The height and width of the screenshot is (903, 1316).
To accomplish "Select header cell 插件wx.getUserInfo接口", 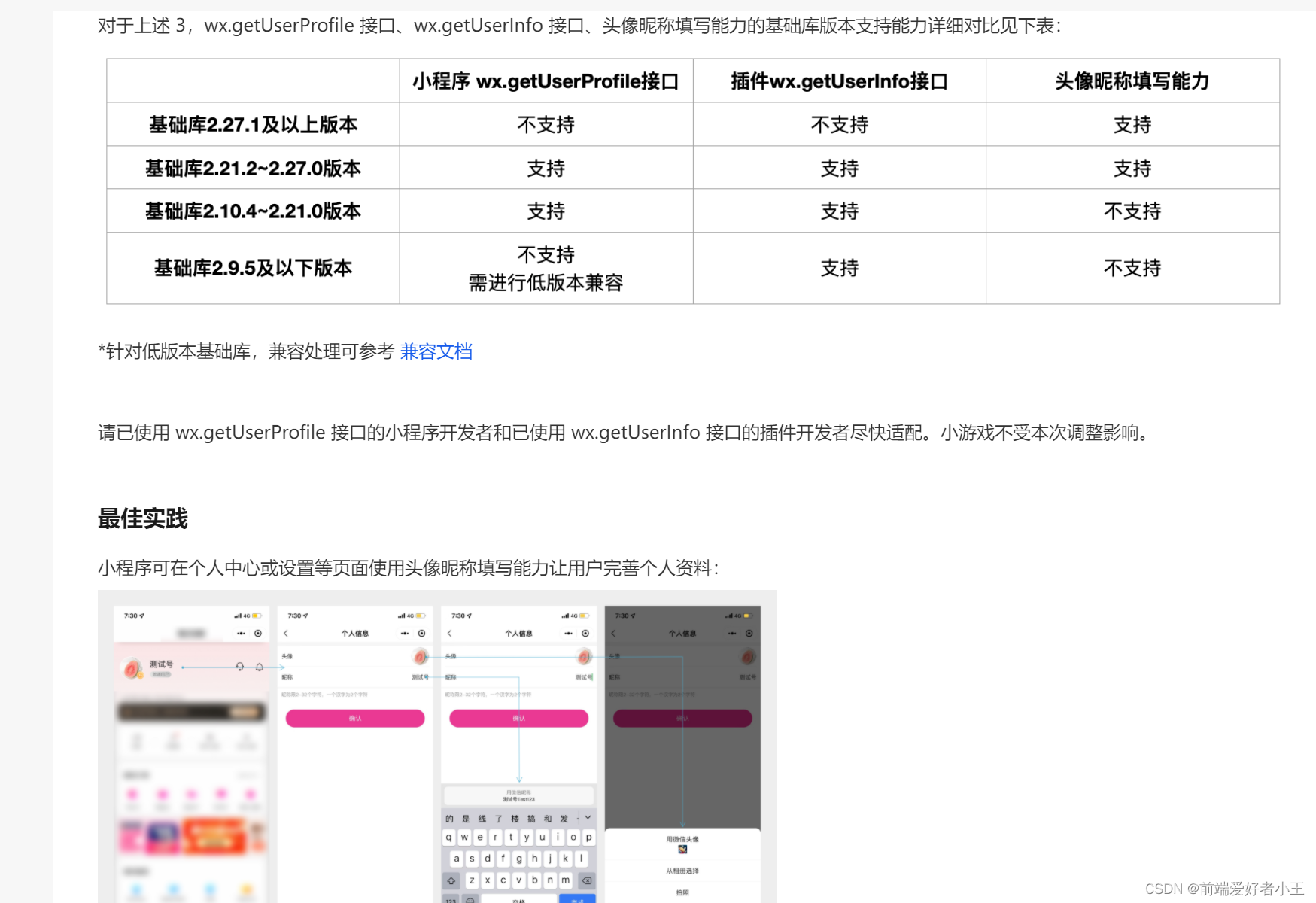I will pos(840,81).
